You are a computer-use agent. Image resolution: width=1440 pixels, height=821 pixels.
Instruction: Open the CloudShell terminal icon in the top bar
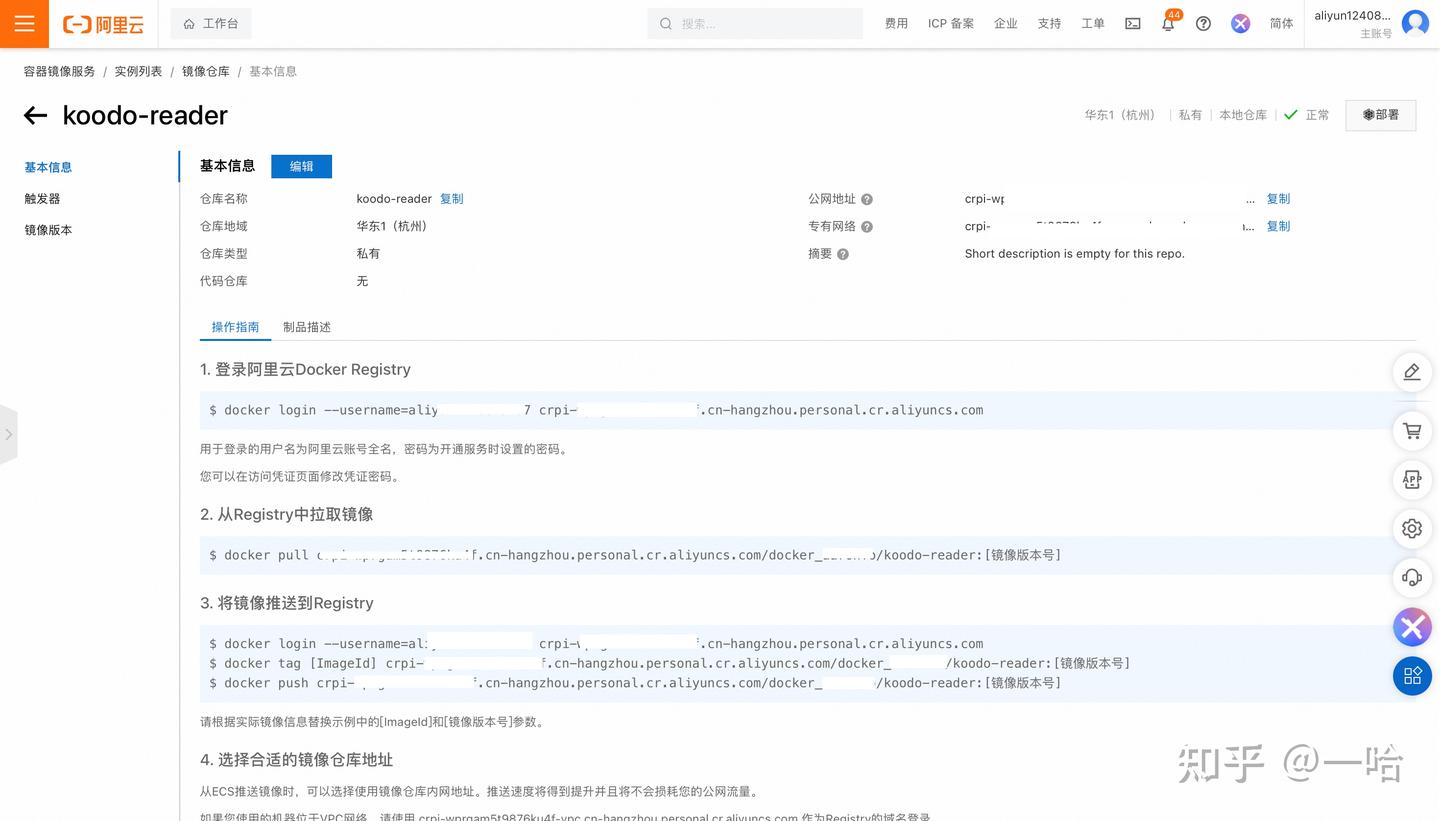(1132, 23)
